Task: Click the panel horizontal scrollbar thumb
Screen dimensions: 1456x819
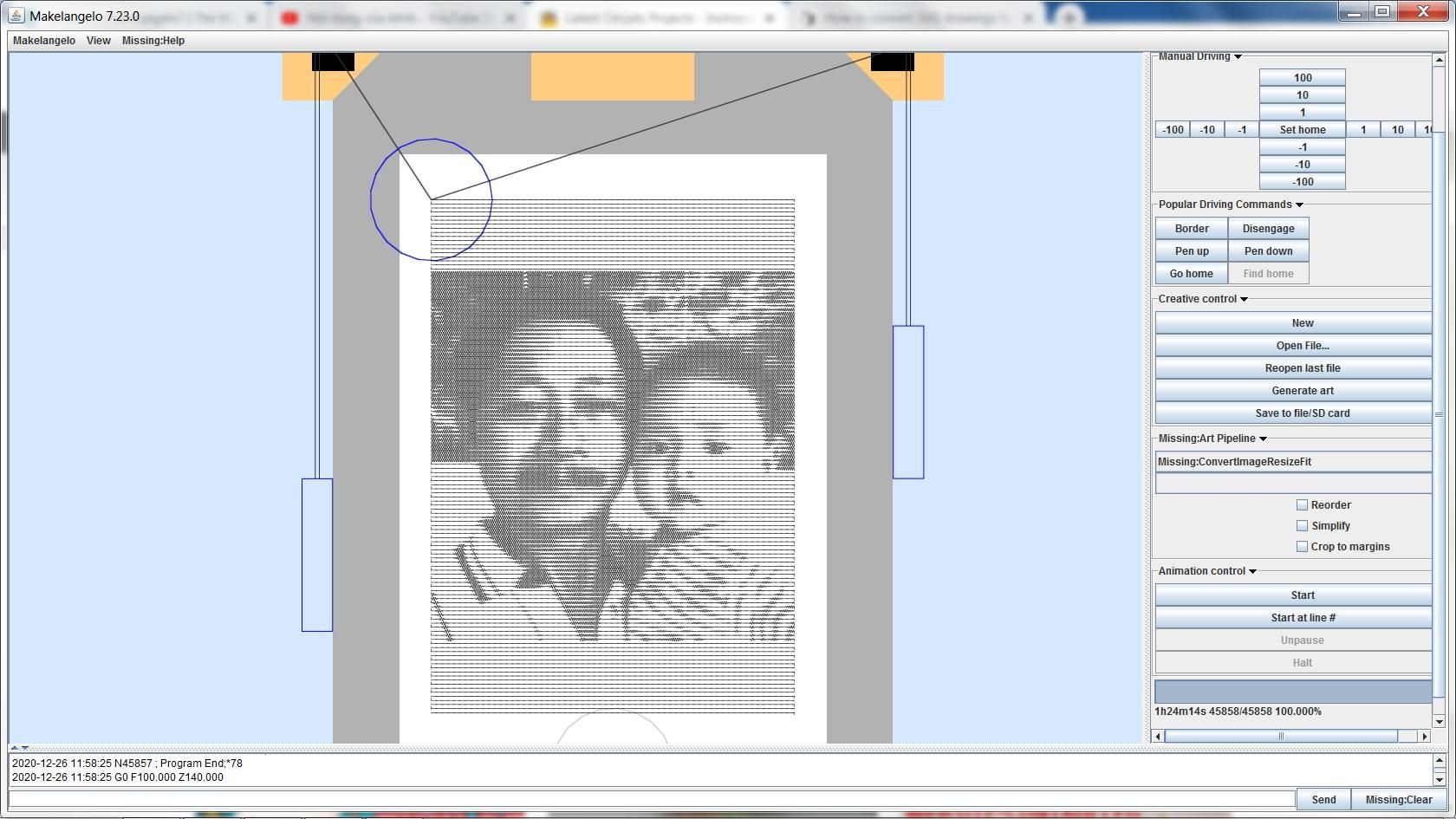Action: click(x=1281, y=736)
